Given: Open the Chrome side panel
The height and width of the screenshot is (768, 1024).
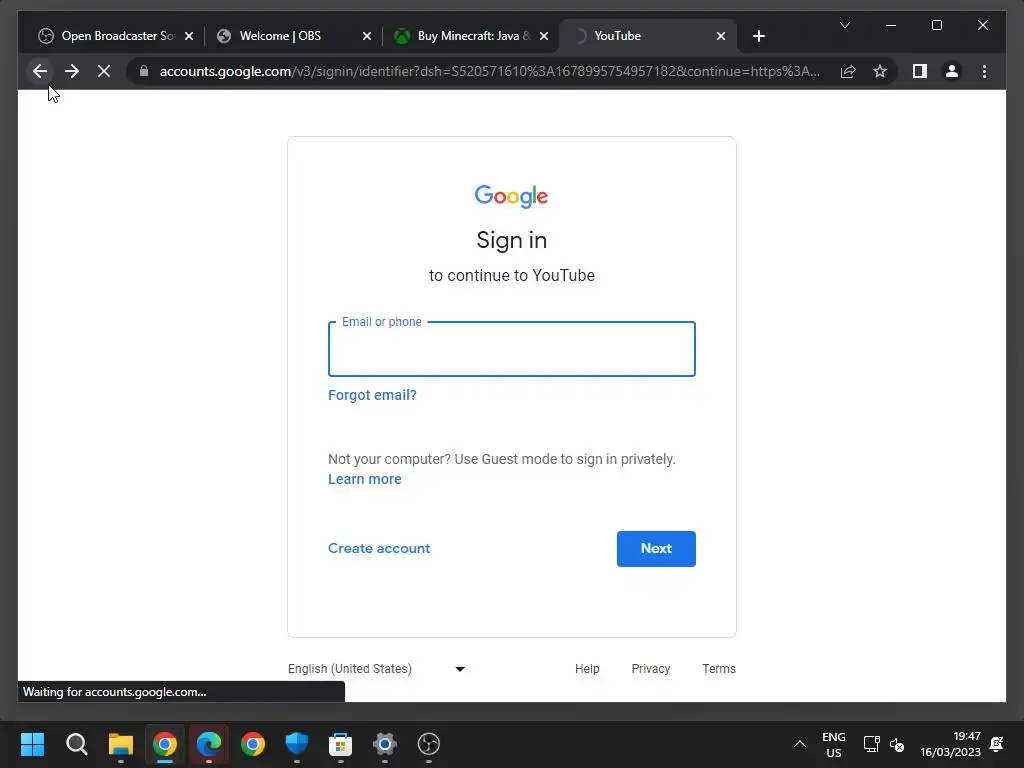Looking at the screenshot, I should click(x=920, y=71).
